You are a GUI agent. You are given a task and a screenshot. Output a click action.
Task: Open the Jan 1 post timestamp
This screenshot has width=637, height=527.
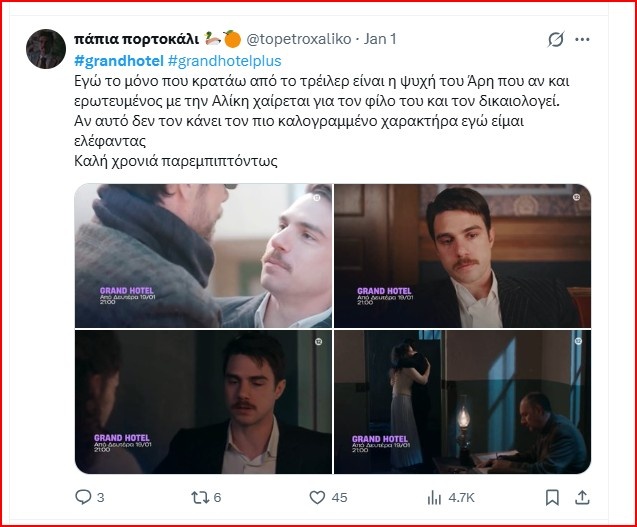[380, 39]
